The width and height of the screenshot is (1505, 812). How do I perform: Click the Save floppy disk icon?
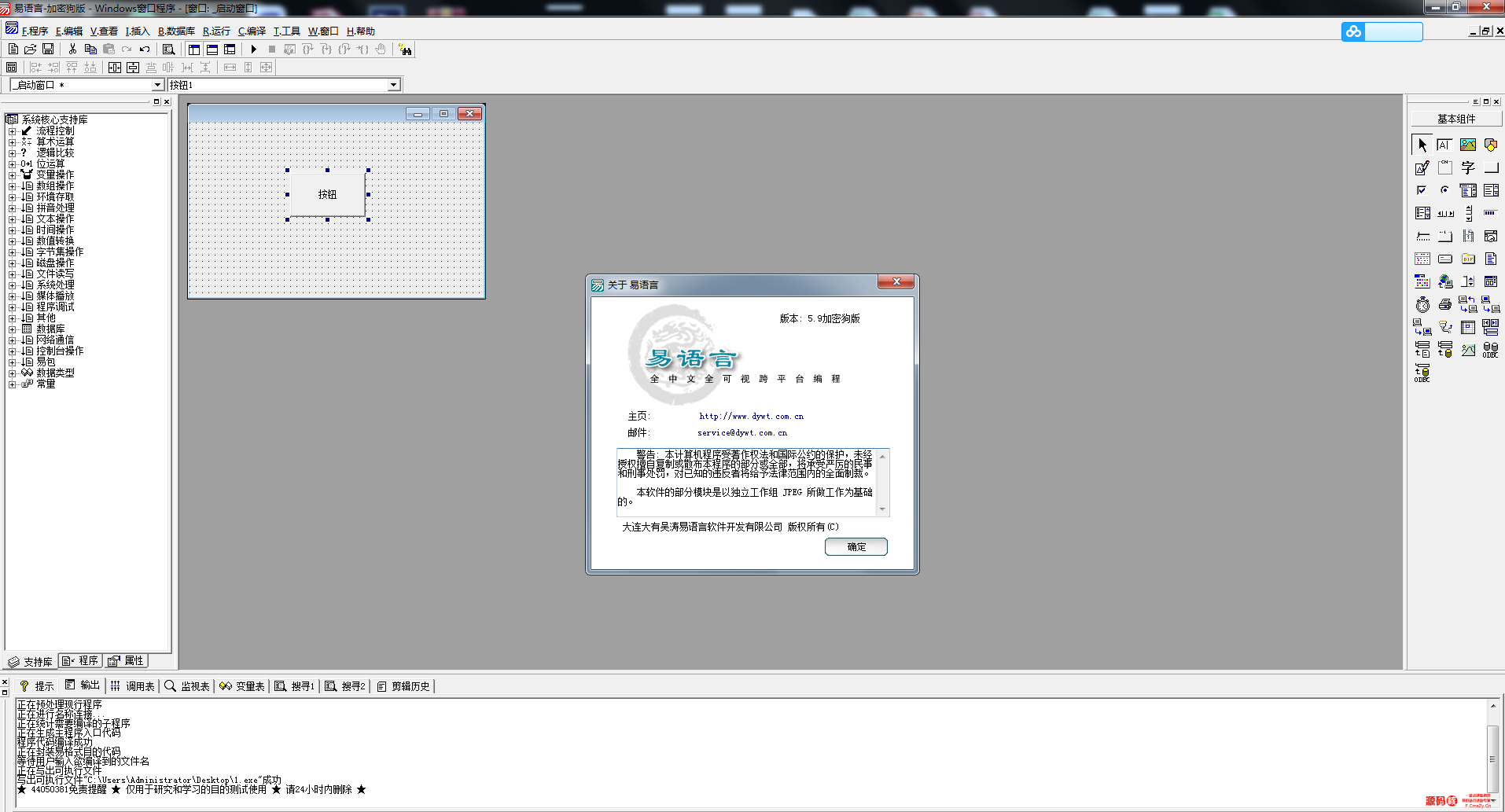point(48,49)
